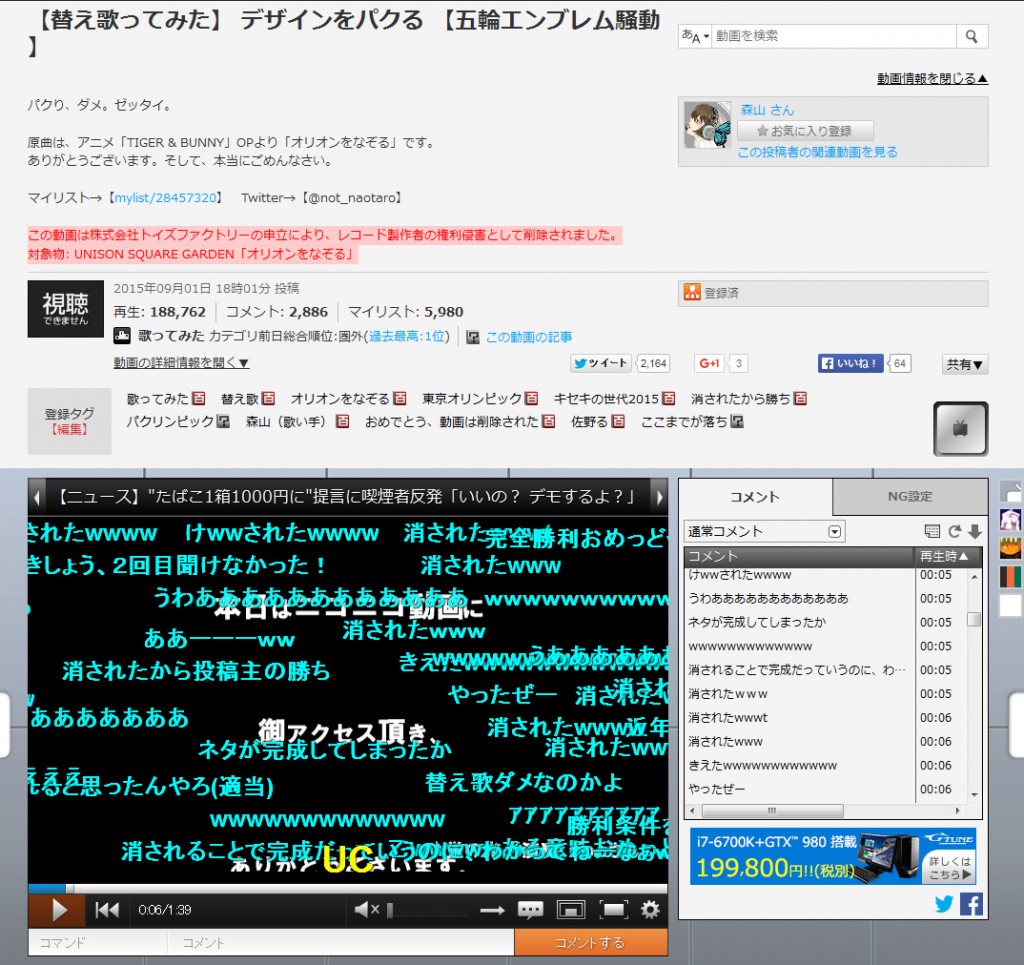
Task: Open the player settings gear
Action: pos(650,910)
